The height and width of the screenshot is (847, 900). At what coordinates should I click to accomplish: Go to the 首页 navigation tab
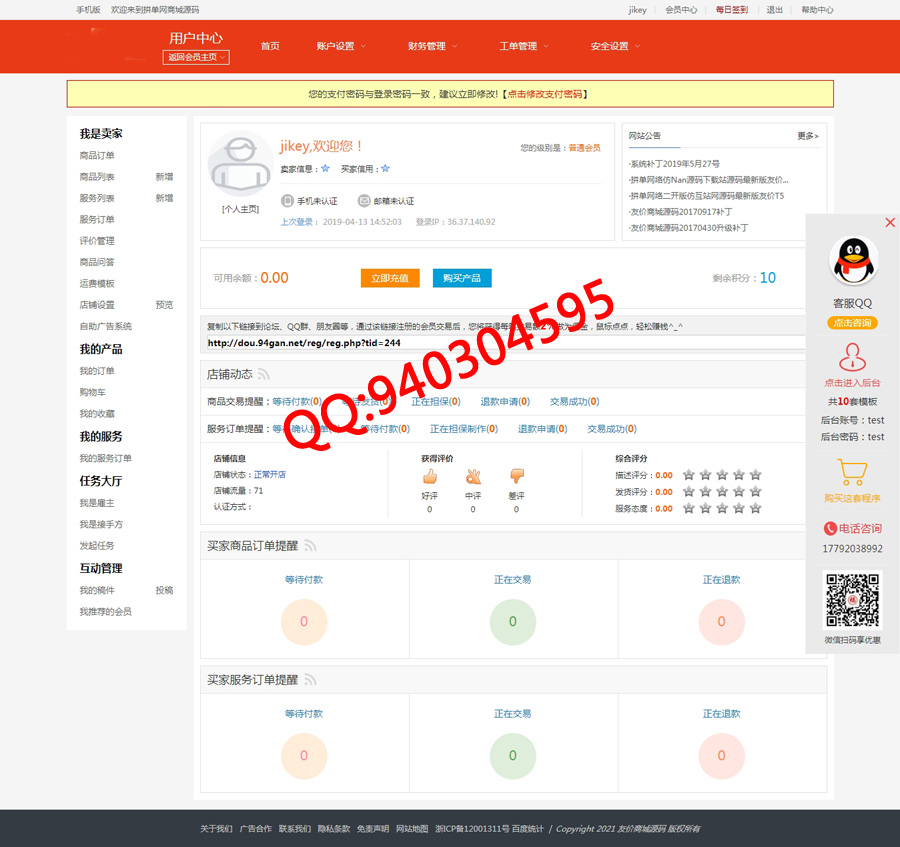tap(270, 46)
